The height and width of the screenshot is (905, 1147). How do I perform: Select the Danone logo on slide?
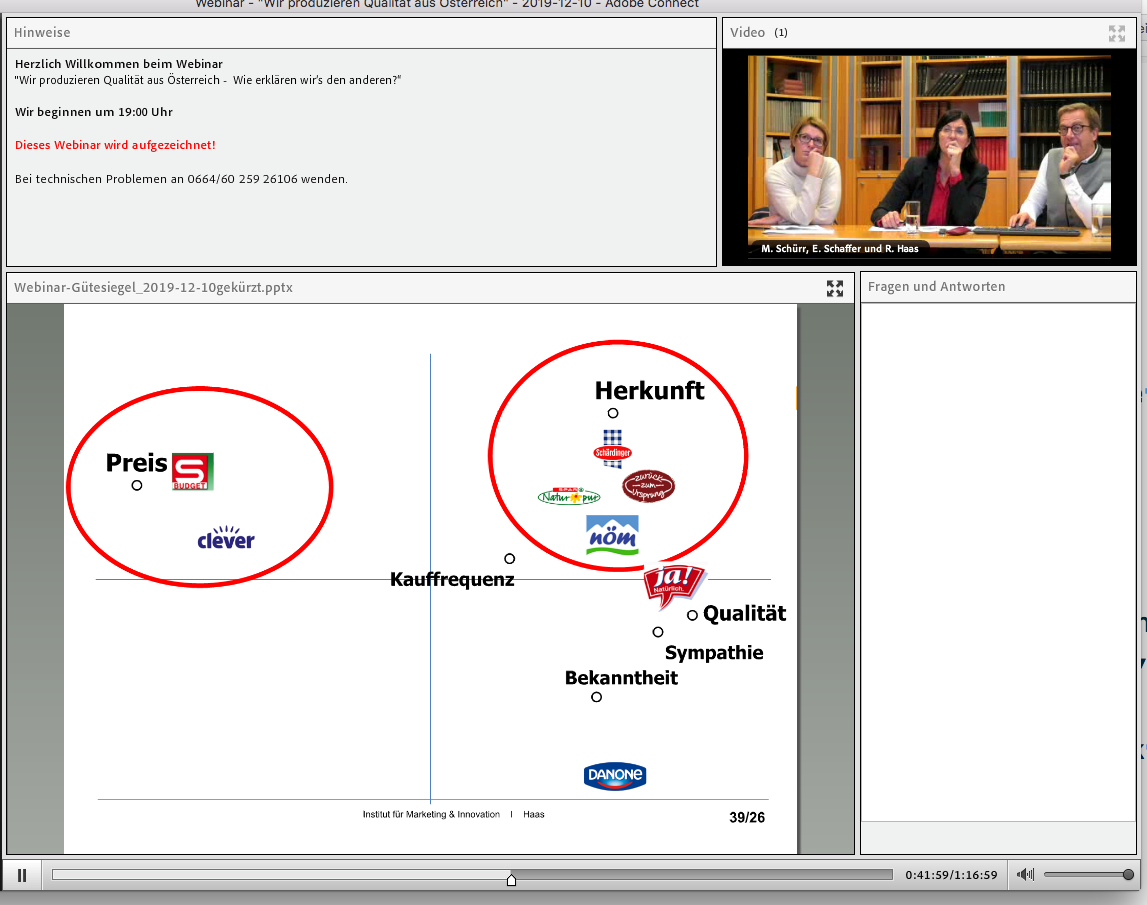pos(615,776)
